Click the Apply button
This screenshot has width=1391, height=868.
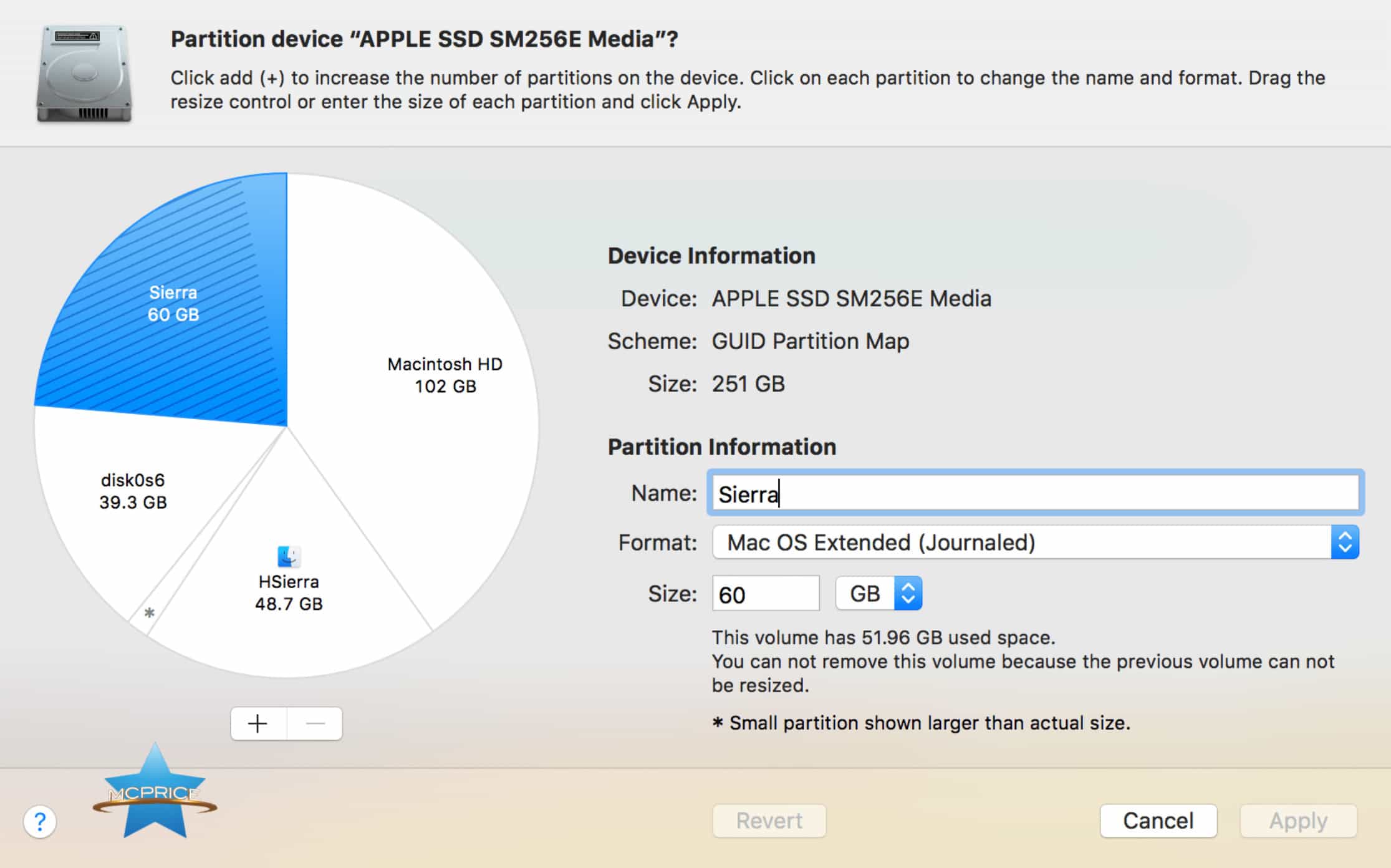click(x=1298, y=821)
